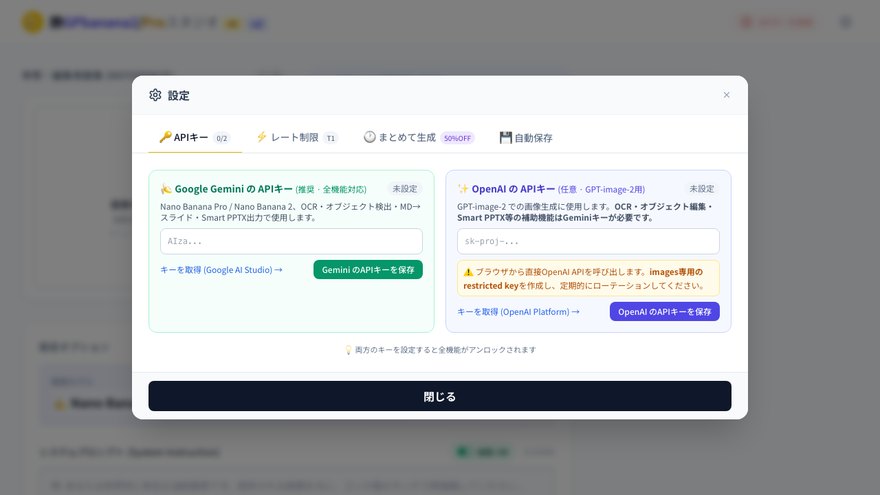This screenshot has height=495, width=880.
Task: Click the T1 badge on レート制限 tab
Action: 331,138
